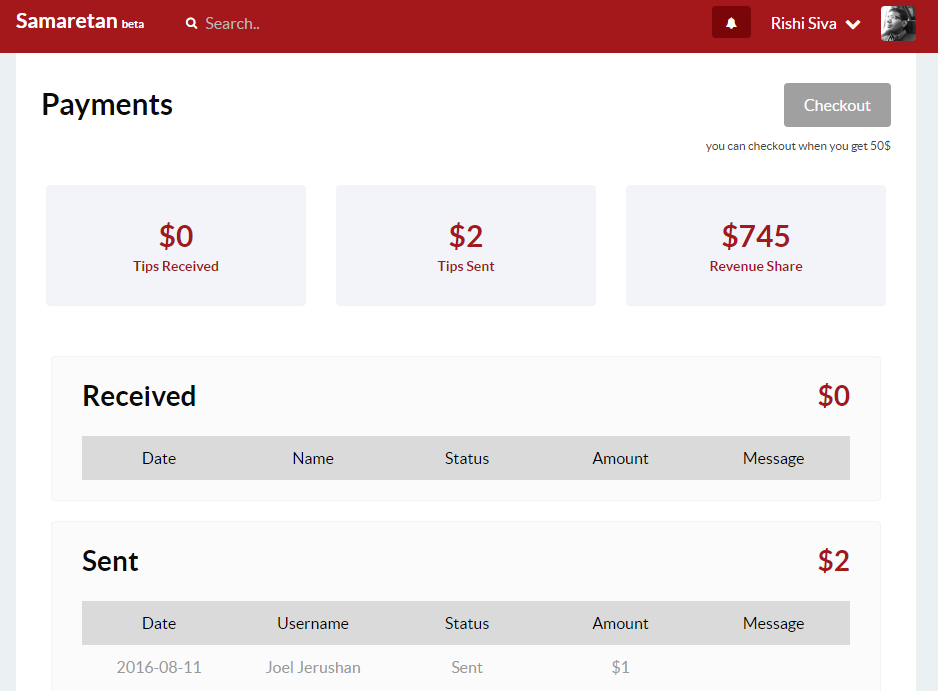Screen dimensions: 938x691
Task: Click Username column header in Sent table
Action: pos(313,623)
